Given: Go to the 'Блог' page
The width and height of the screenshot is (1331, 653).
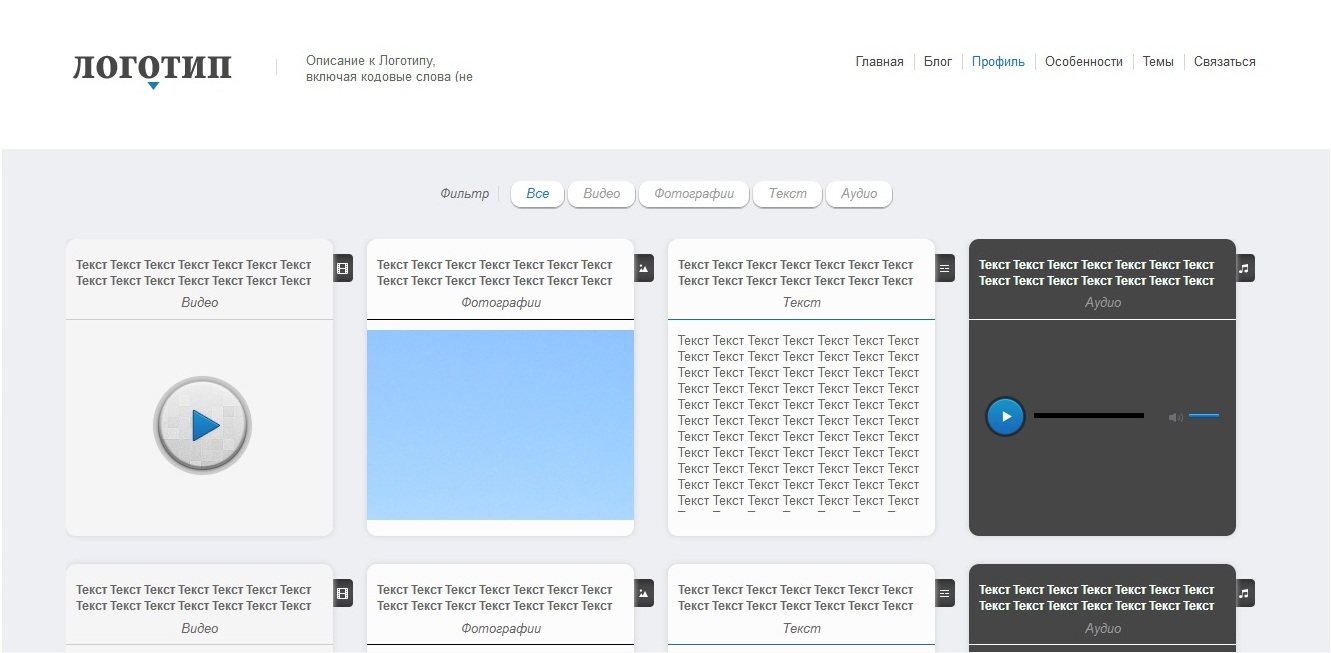Looking at the screenshot, I should click(x=938, y=62).
